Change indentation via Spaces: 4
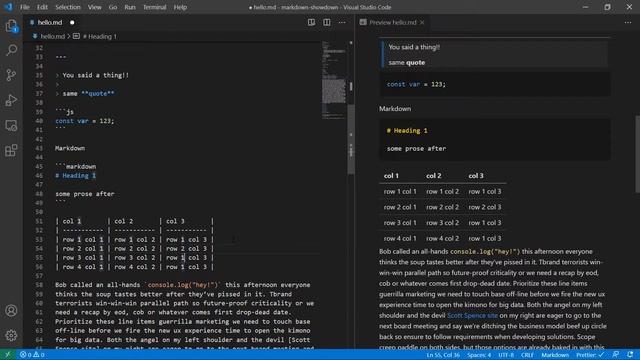The image size is (640, 360). pyautogui.click(x=479, y=355)
